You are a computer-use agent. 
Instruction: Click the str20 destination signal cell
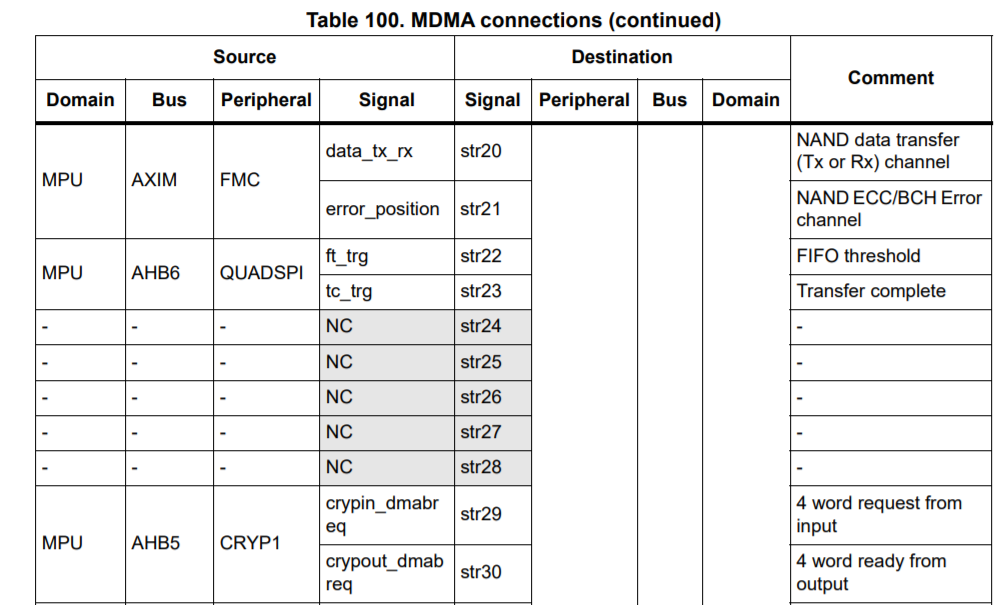492,152
